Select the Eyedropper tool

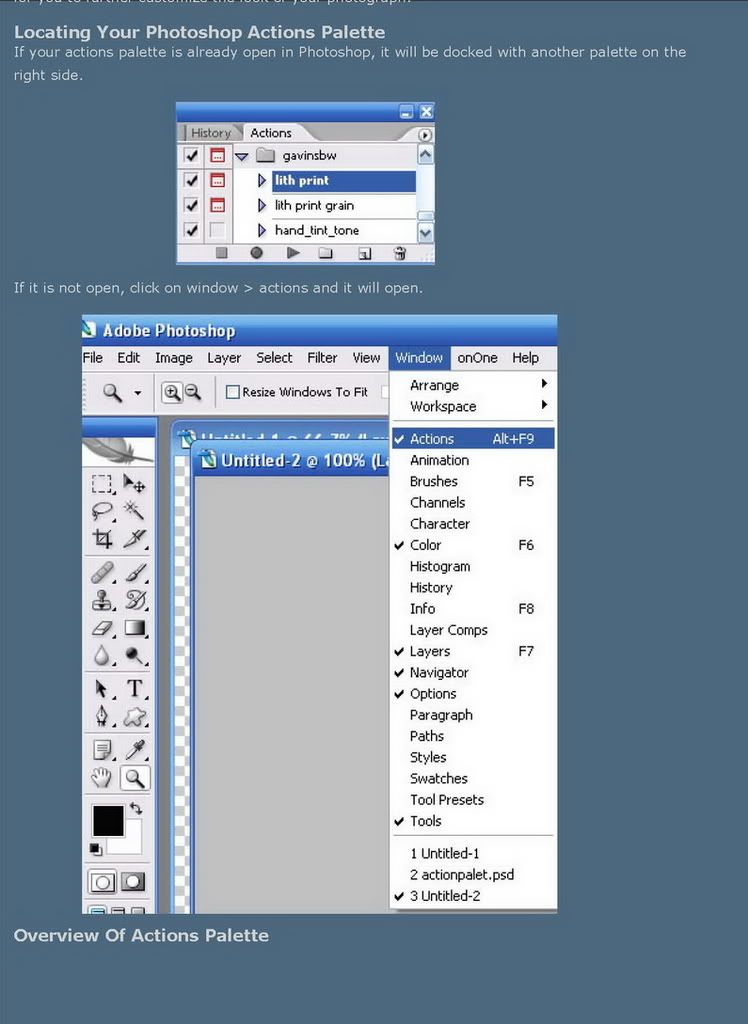click(x=134, y=749)
